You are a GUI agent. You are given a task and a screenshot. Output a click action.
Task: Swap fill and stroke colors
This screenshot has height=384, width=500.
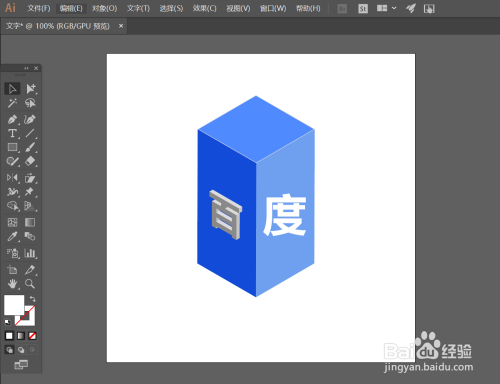pos(32,299)
